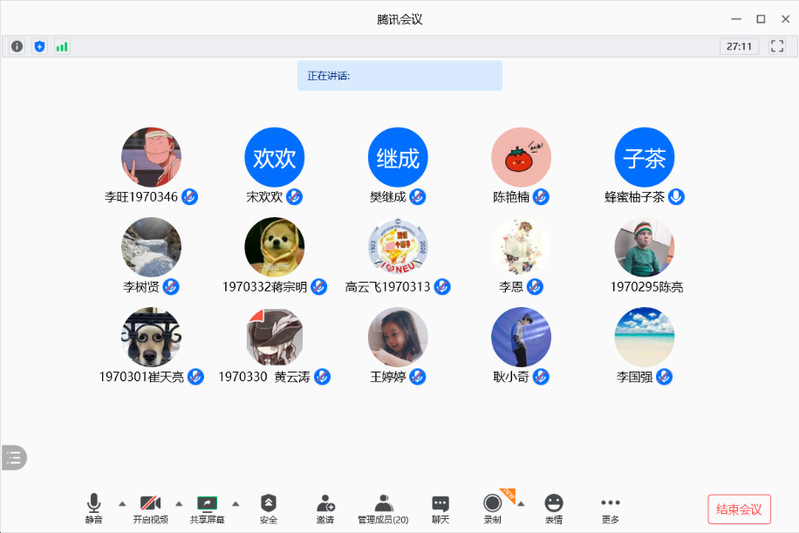Expand video options arrow beside 开启视频
This screenshot has width=799, height=533.
179,503
